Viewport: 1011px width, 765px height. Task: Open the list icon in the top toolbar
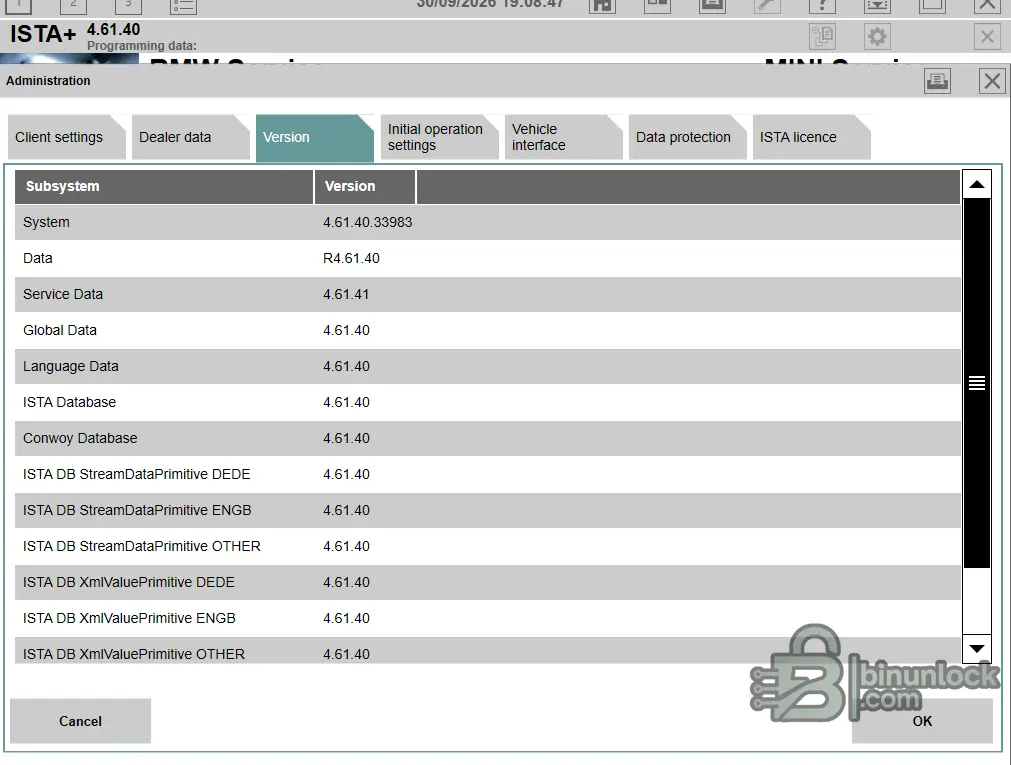(183, 6)
